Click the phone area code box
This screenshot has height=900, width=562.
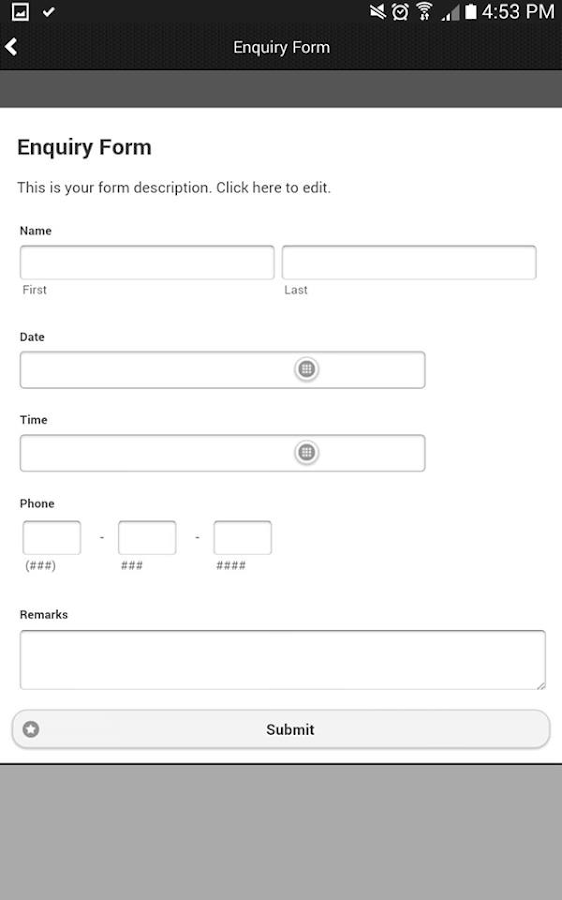[x=52, y=537]
